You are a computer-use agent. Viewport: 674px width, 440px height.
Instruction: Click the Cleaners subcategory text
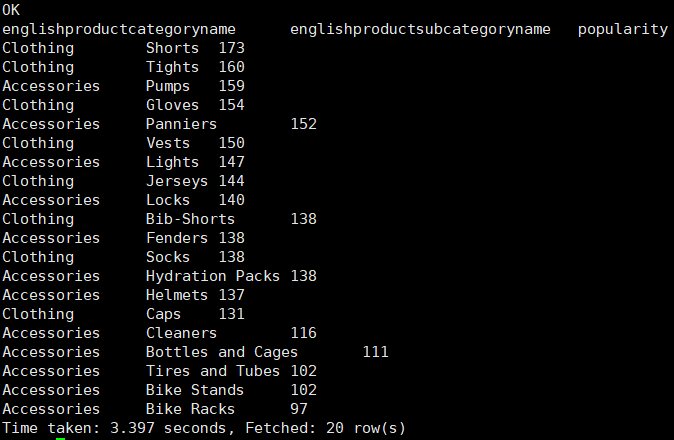point(181,333)
